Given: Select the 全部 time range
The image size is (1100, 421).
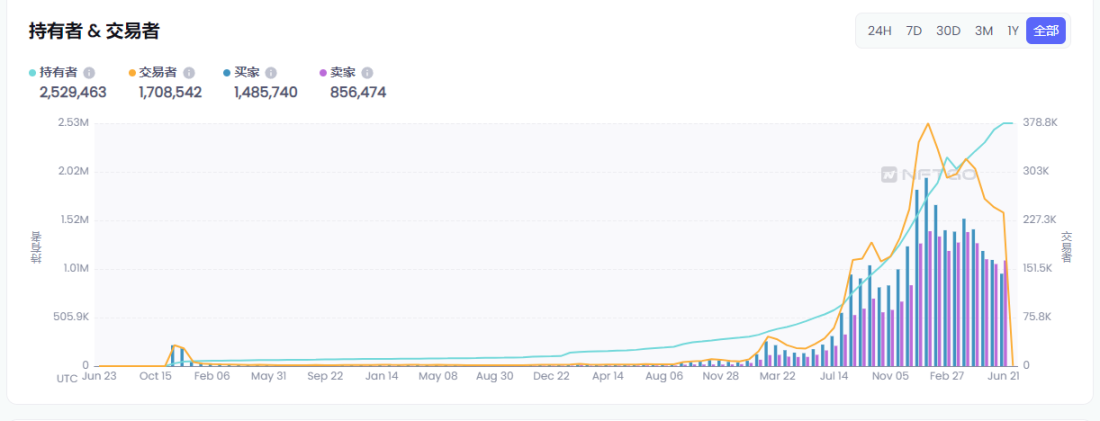Looking at the screenshot, I should (1045, 31).
